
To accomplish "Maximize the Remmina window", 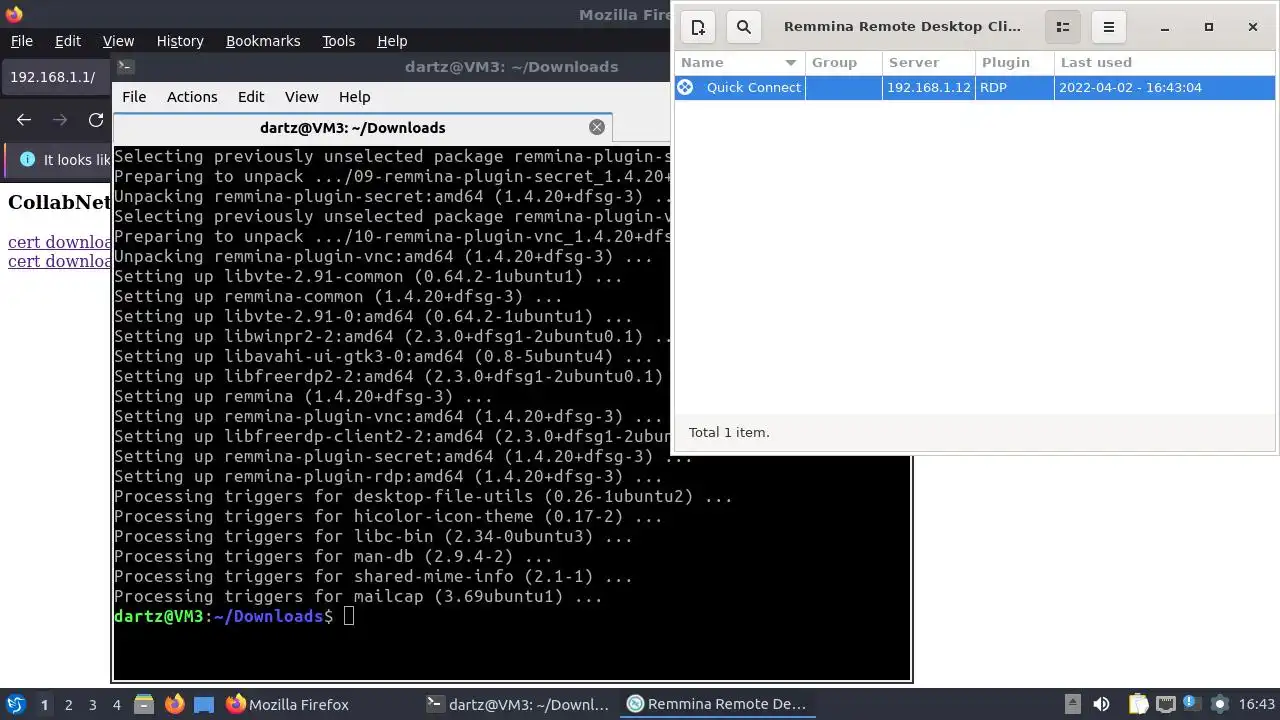I will pos(1208,27).
